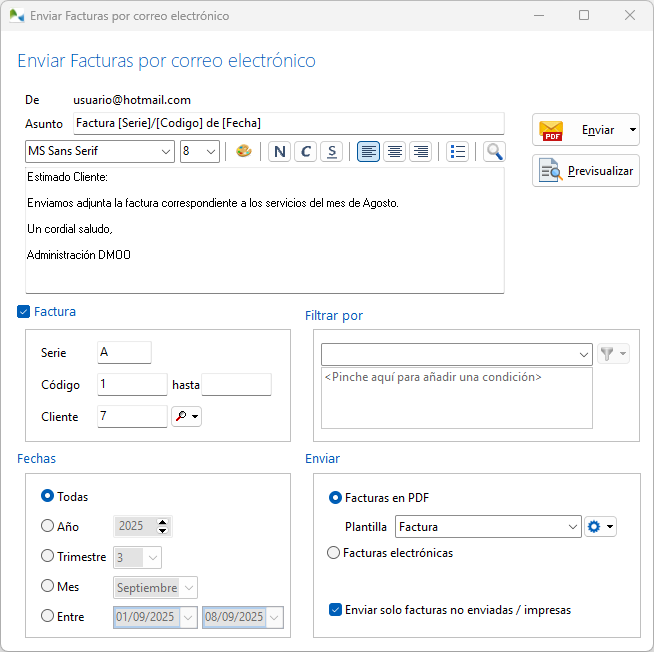Select the Trimestre date filter option
The image size is (654, 652).
coord(48,557)
